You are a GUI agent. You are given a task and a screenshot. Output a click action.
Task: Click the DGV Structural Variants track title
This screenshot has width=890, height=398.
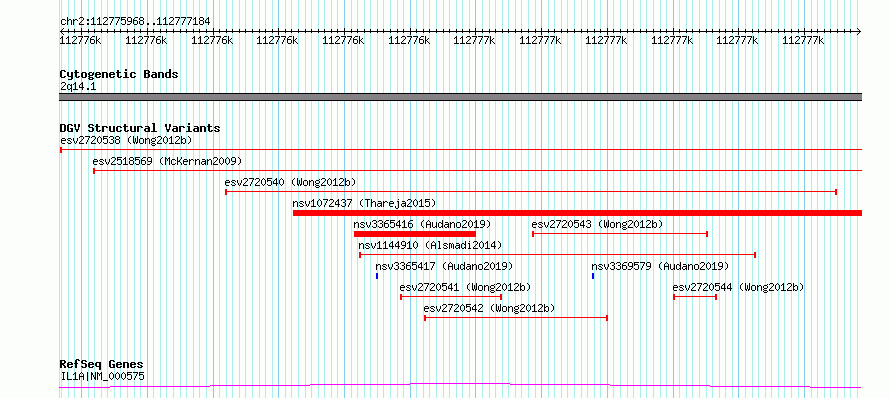tap(140, 128)
